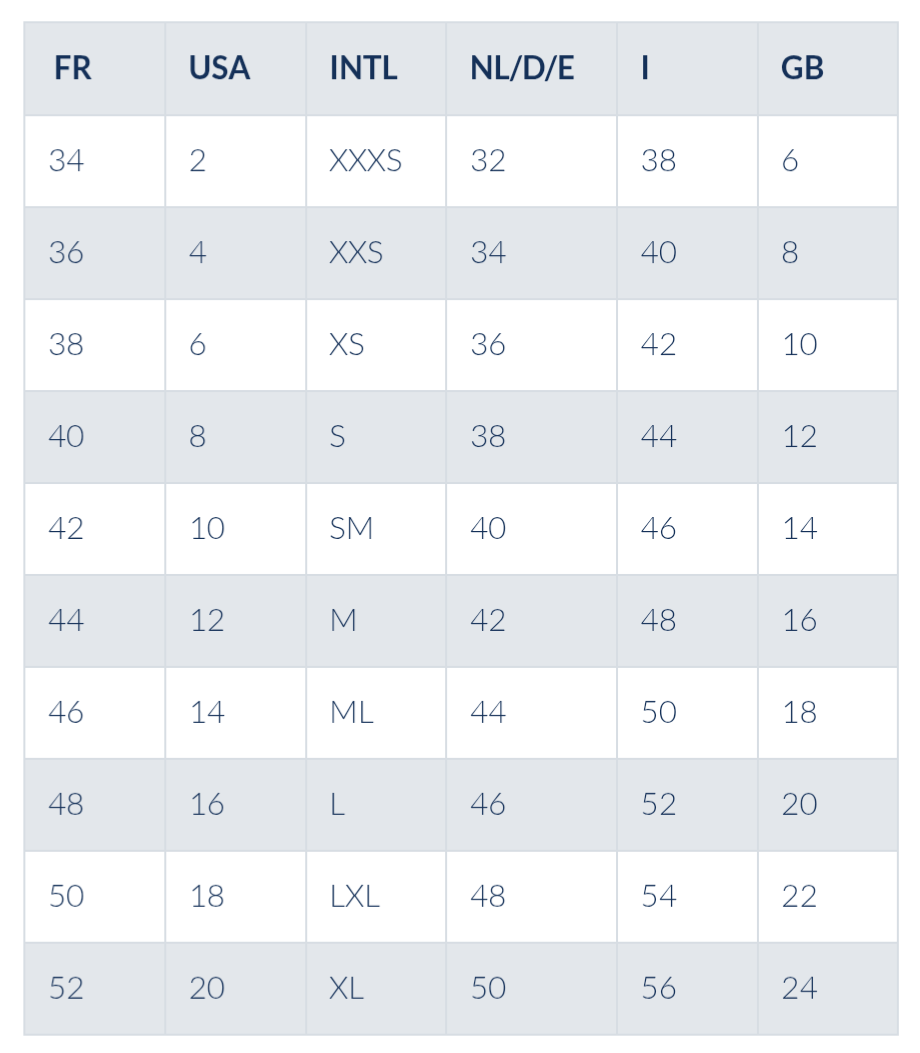Click the USA column header
Viewport: 920px width, 1053px height.
point(236,68)
